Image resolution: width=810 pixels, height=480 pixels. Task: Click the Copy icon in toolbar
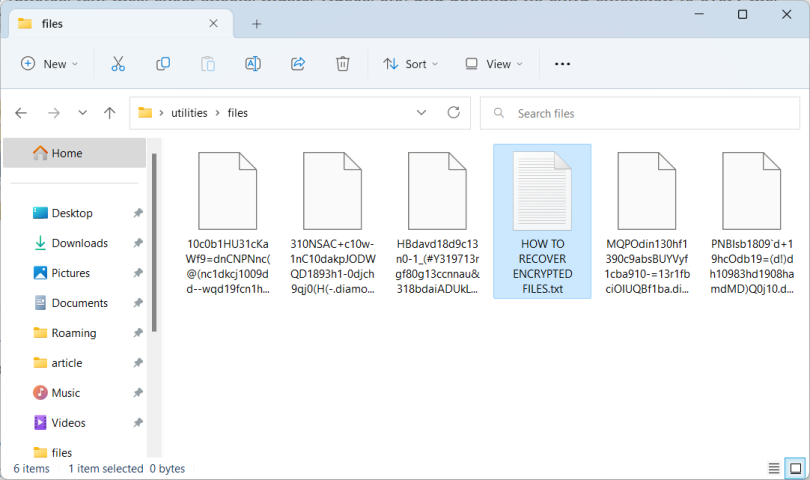pyautogui.click(x=163, y=64)
